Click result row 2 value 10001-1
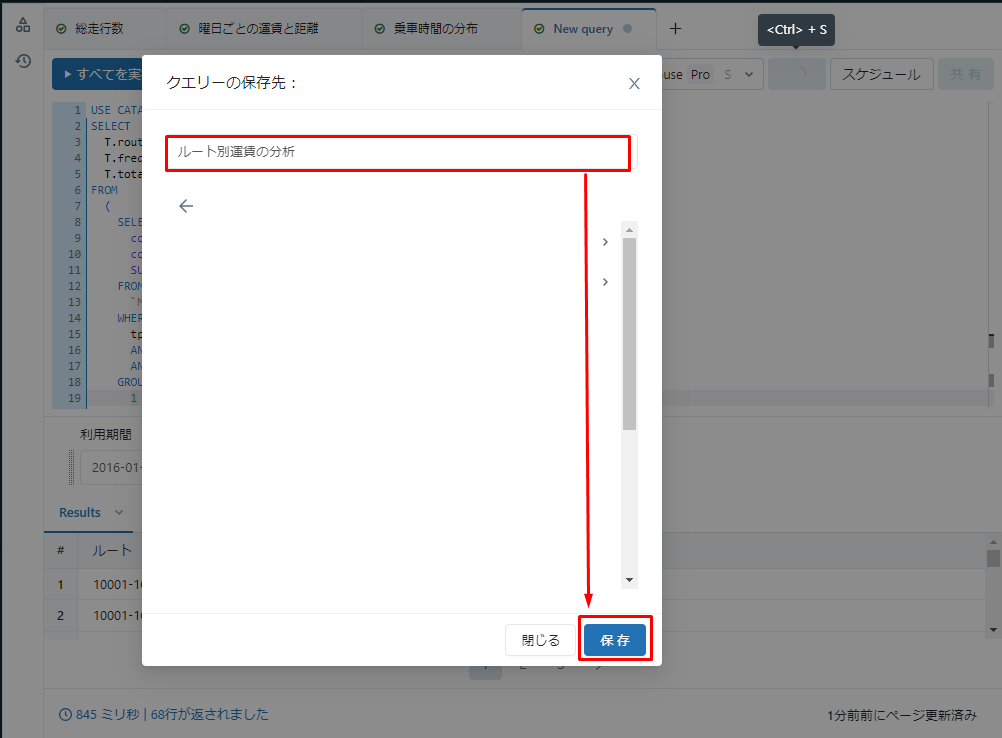Image resolution: width=1002 pixels, height=738 pixels. [118, 615]
